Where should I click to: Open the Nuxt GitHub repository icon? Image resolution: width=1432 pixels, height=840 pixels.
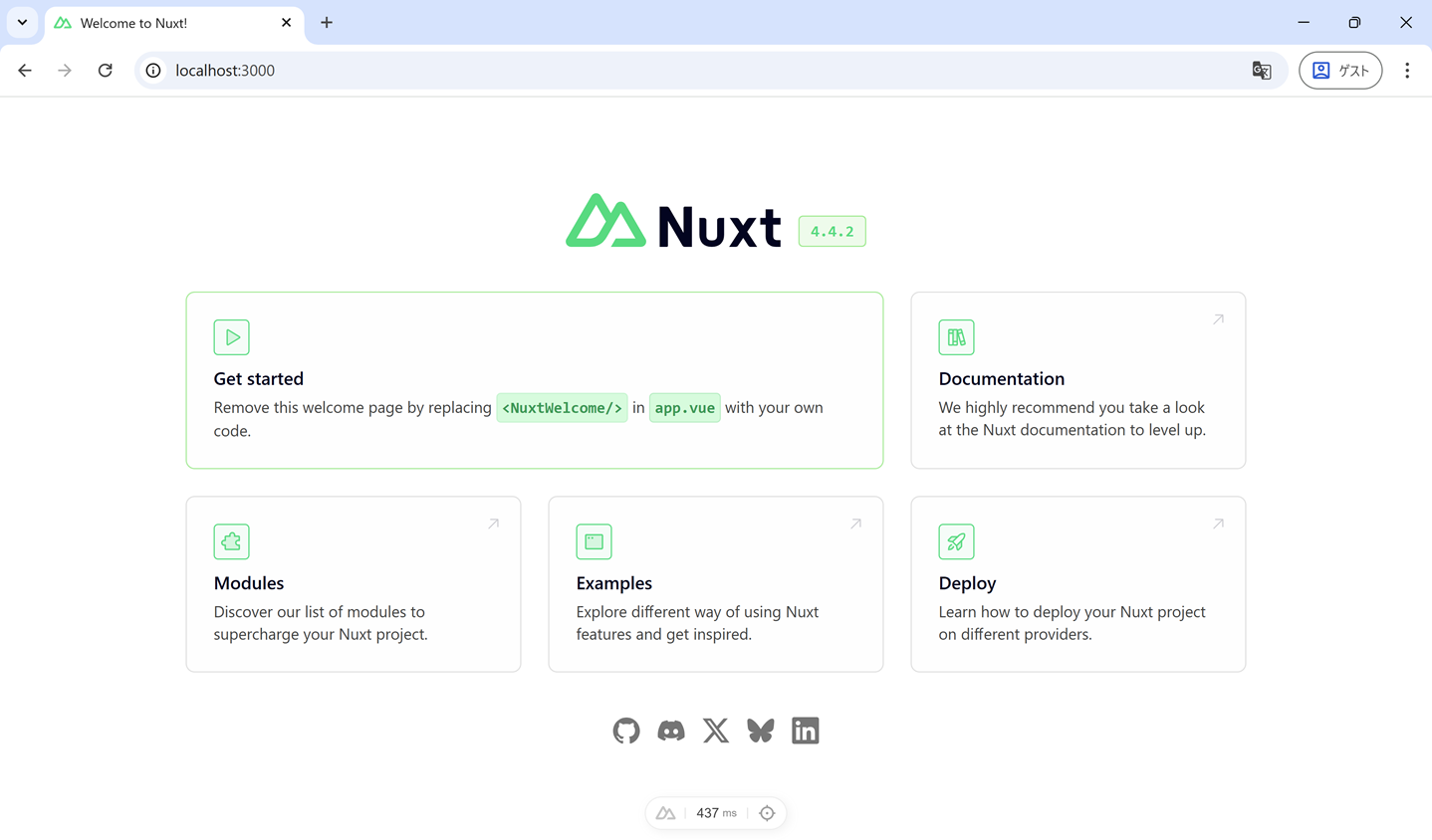pos(625,730)
